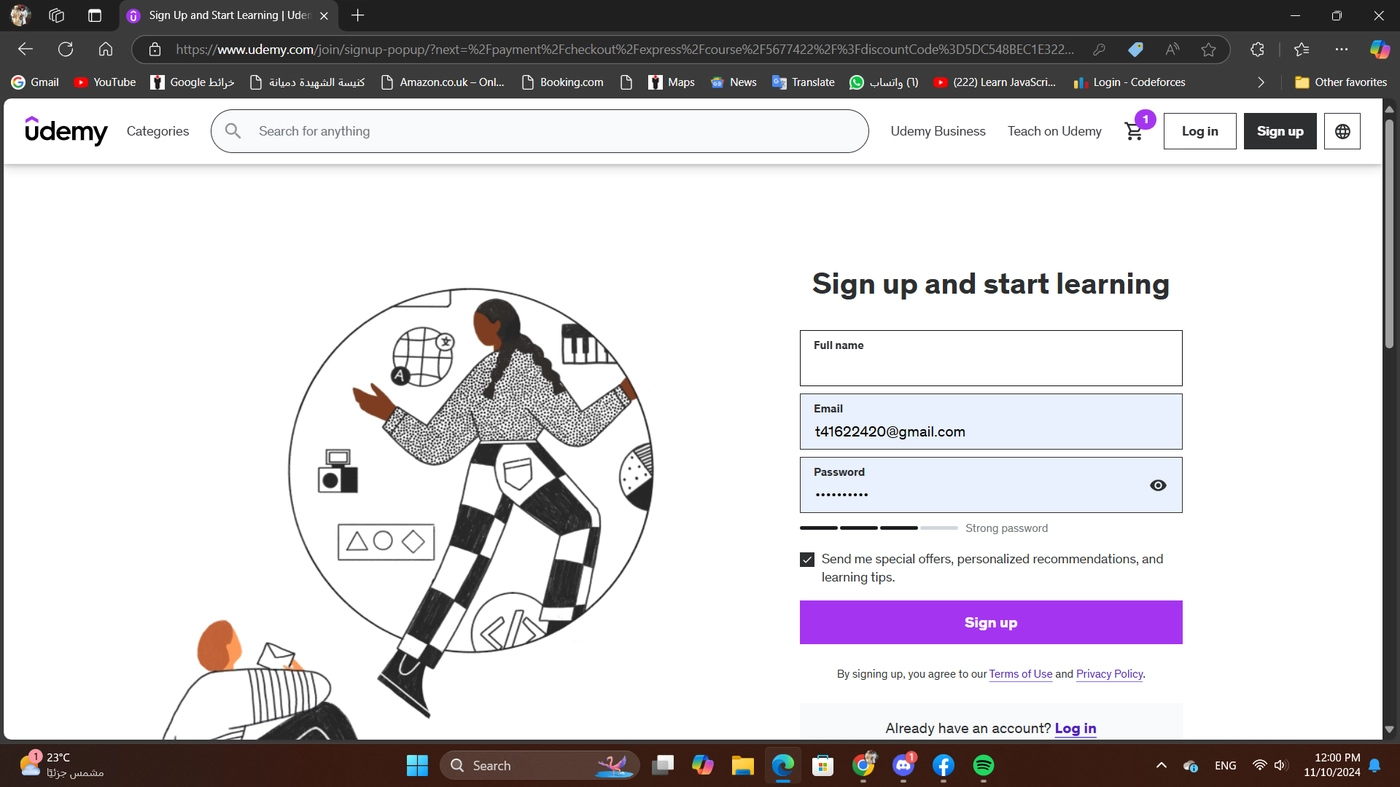Add page to favorites star icon
This screenshot has height=787, width=1400.
point(1208,49)
